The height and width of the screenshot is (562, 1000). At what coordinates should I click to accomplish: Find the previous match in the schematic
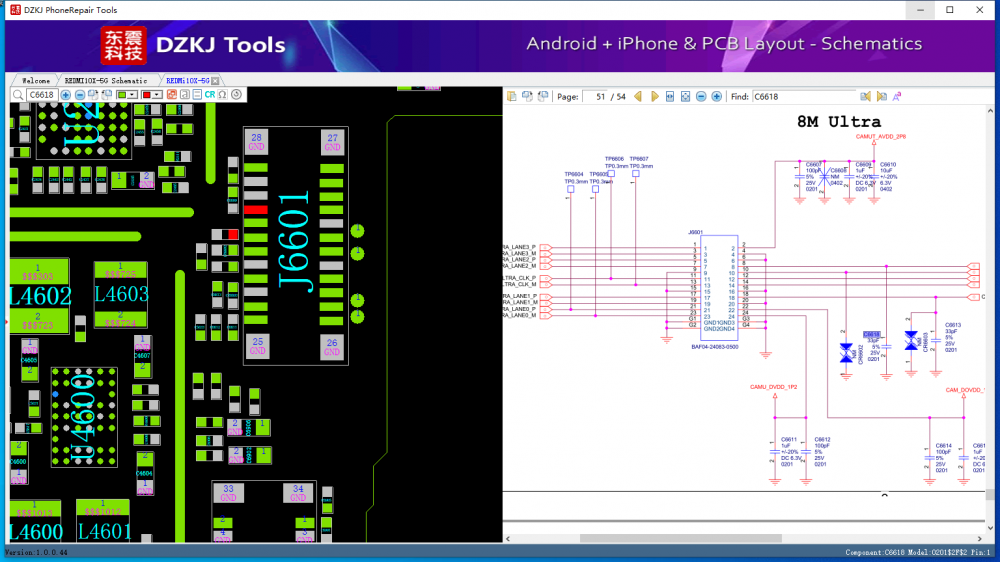click(x=865, y=97)
